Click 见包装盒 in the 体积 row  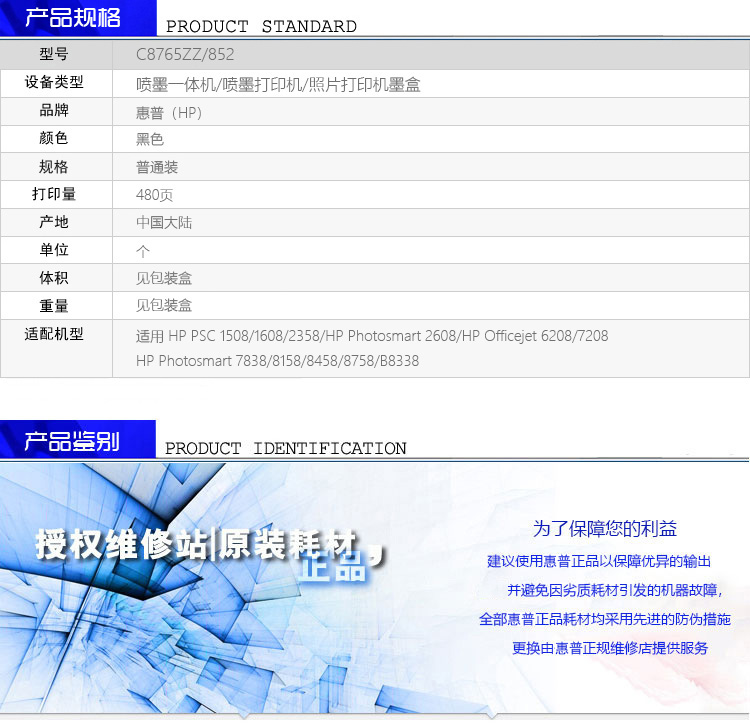click(164, 278)
